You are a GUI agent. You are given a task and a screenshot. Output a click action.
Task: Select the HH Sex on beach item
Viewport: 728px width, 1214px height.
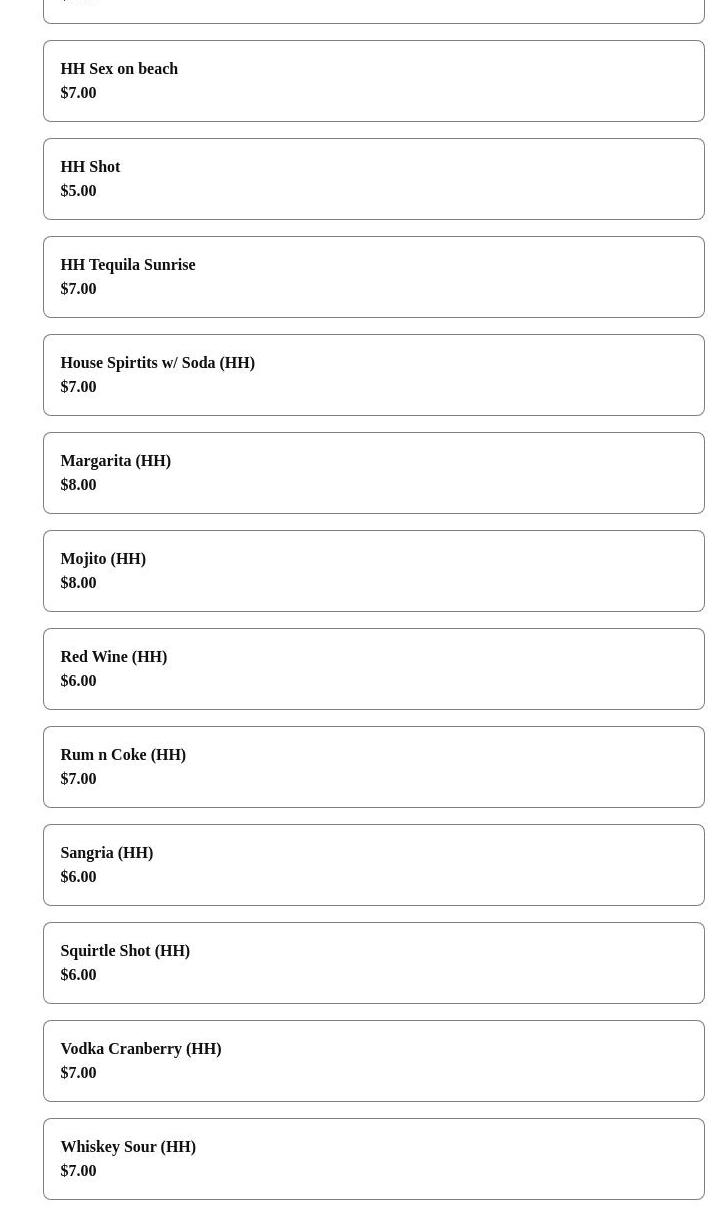tap(373, 81)
